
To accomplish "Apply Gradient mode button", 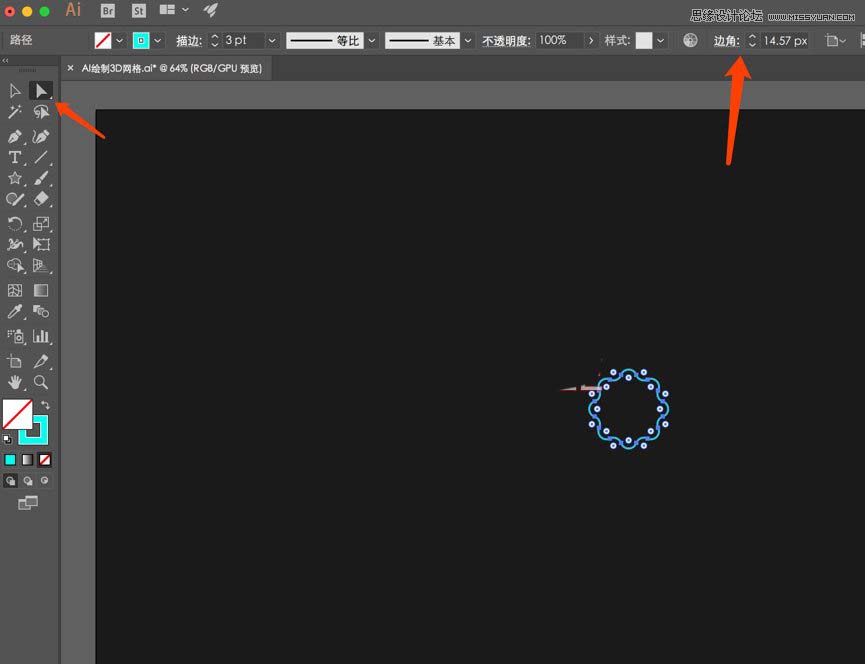I will [28, 459].
